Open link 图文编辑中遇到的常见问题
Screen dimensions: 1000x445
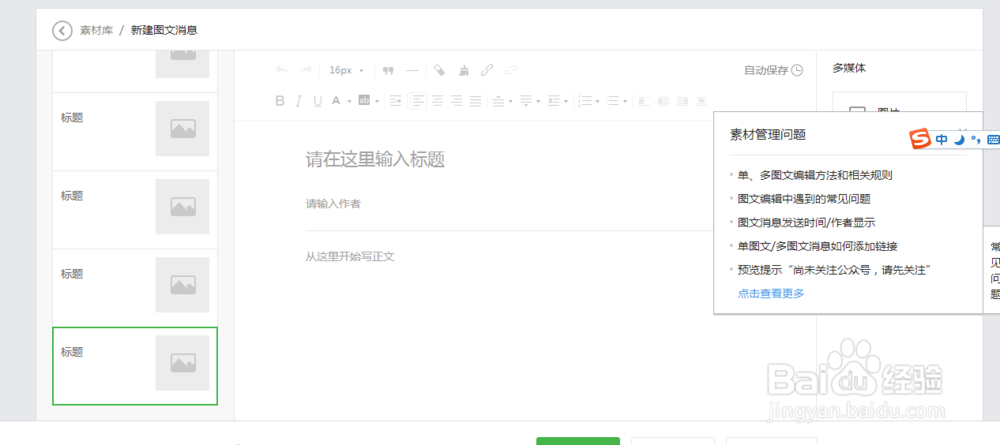[804, 199]
